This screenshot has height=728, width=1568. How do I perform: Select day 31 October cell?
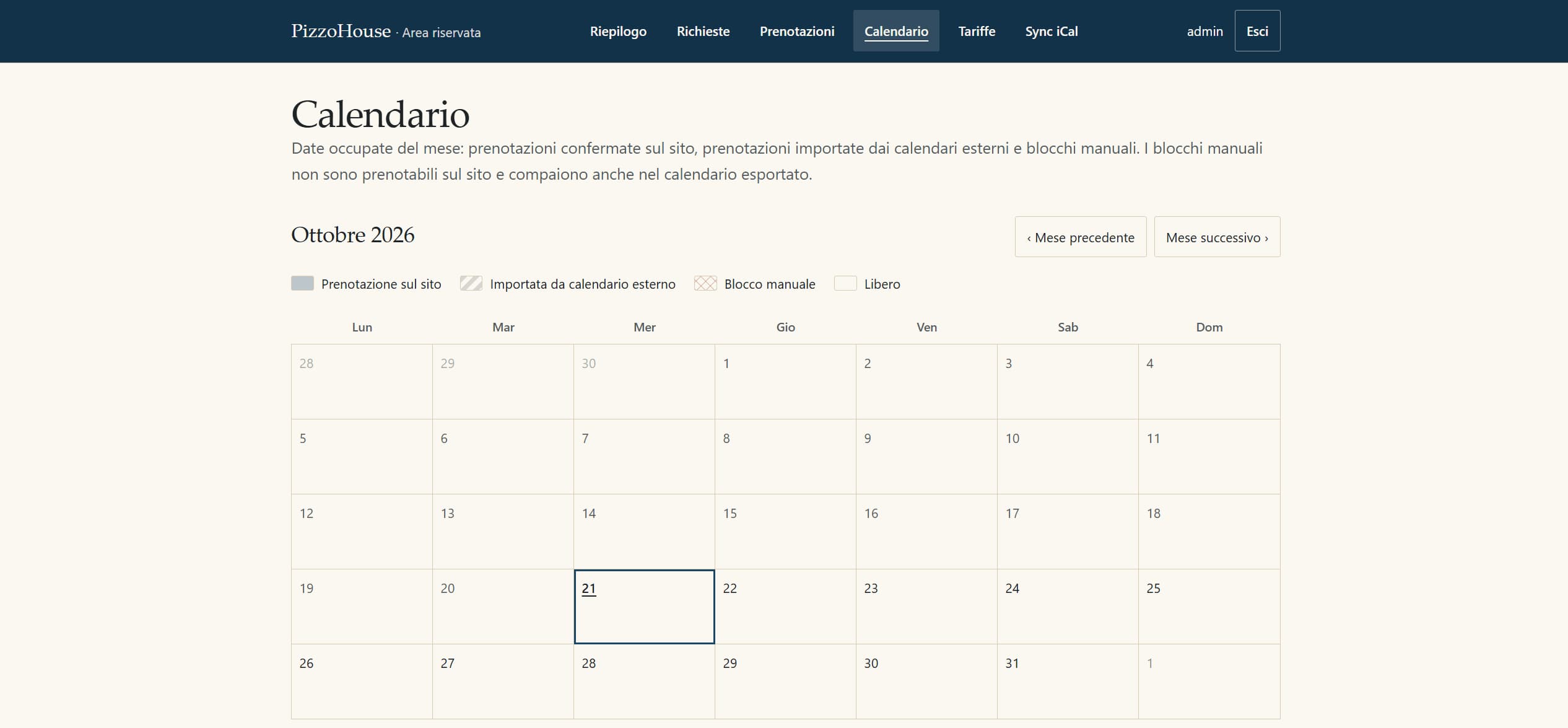[1068, 682]
